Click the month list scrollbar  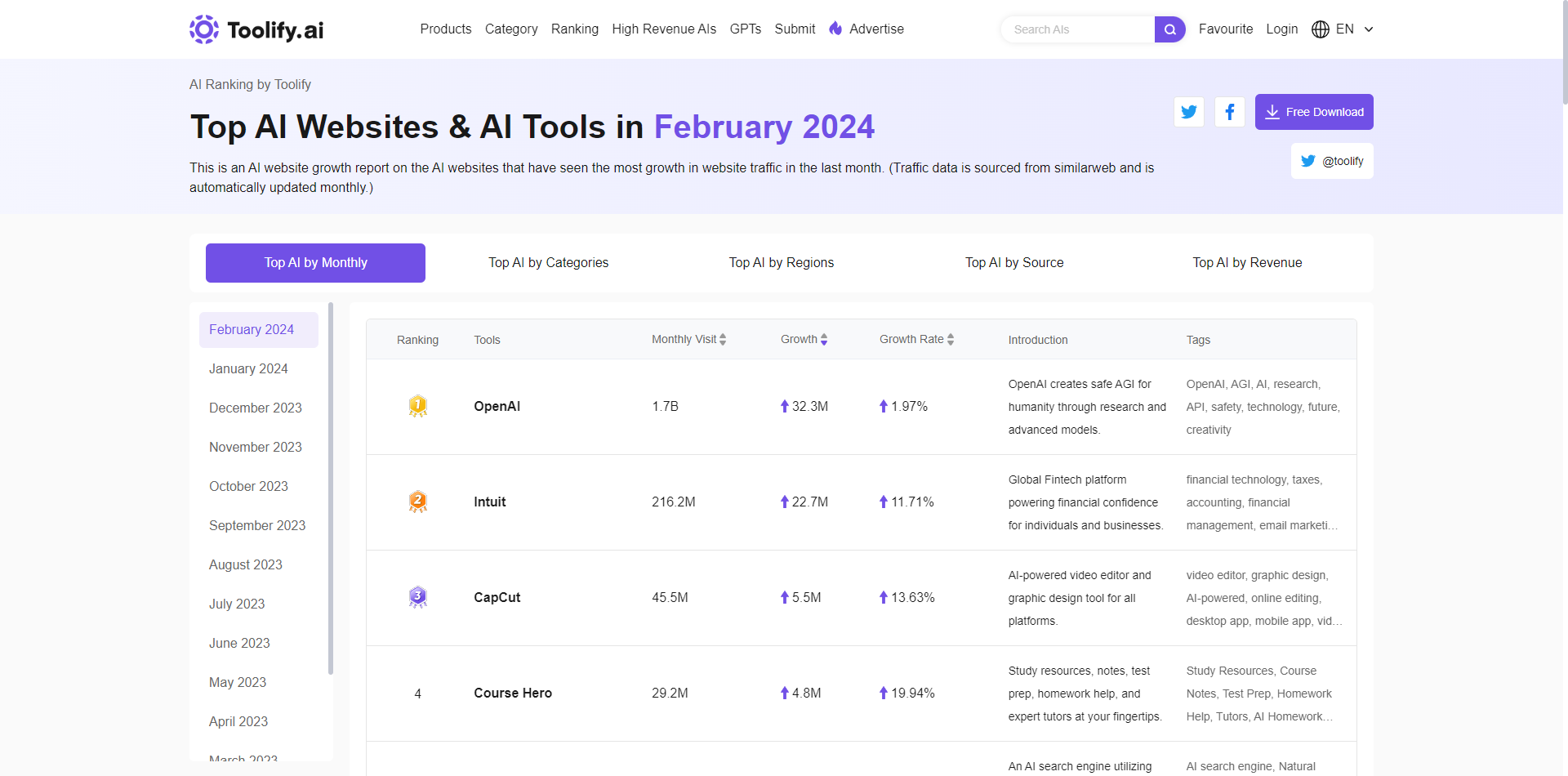pyautogui.click(x=331, y=488)
